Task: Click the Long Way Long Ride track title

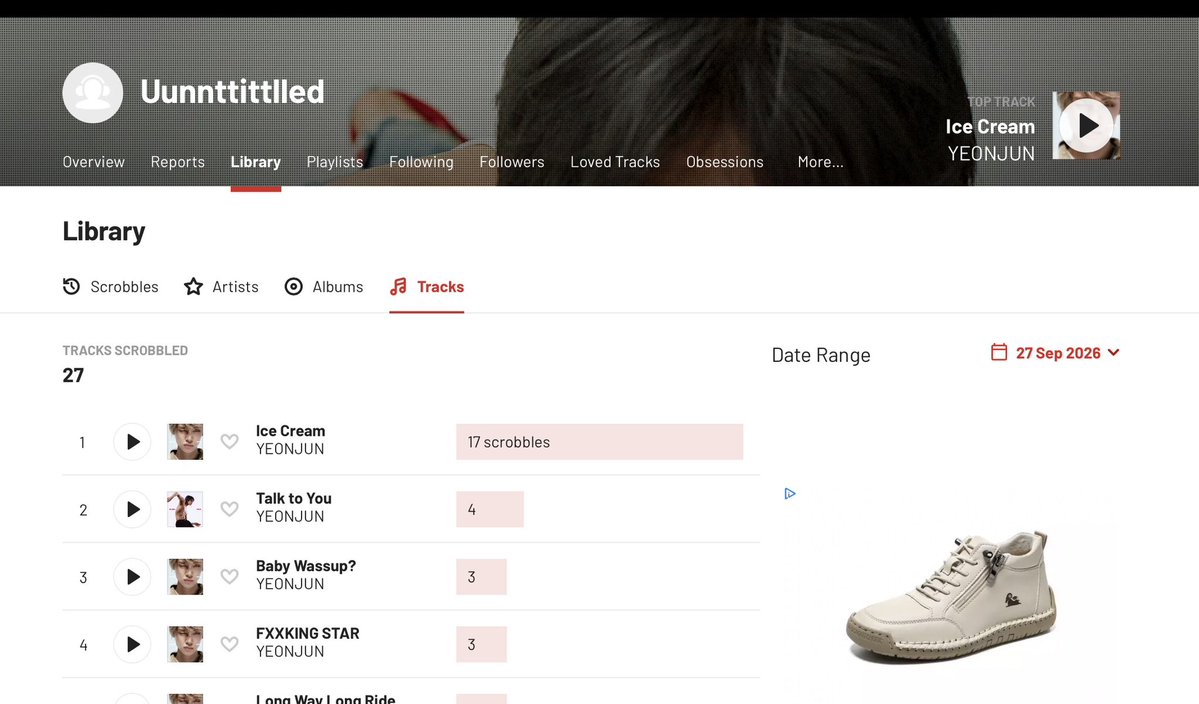Action: (x=326, y=699)
